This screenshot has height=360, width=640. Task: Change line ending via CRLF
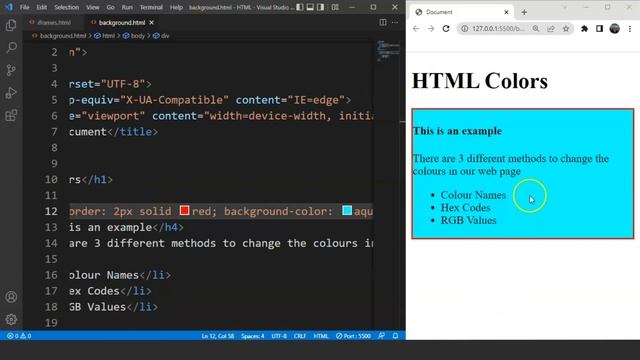click(x=300, y=336)
